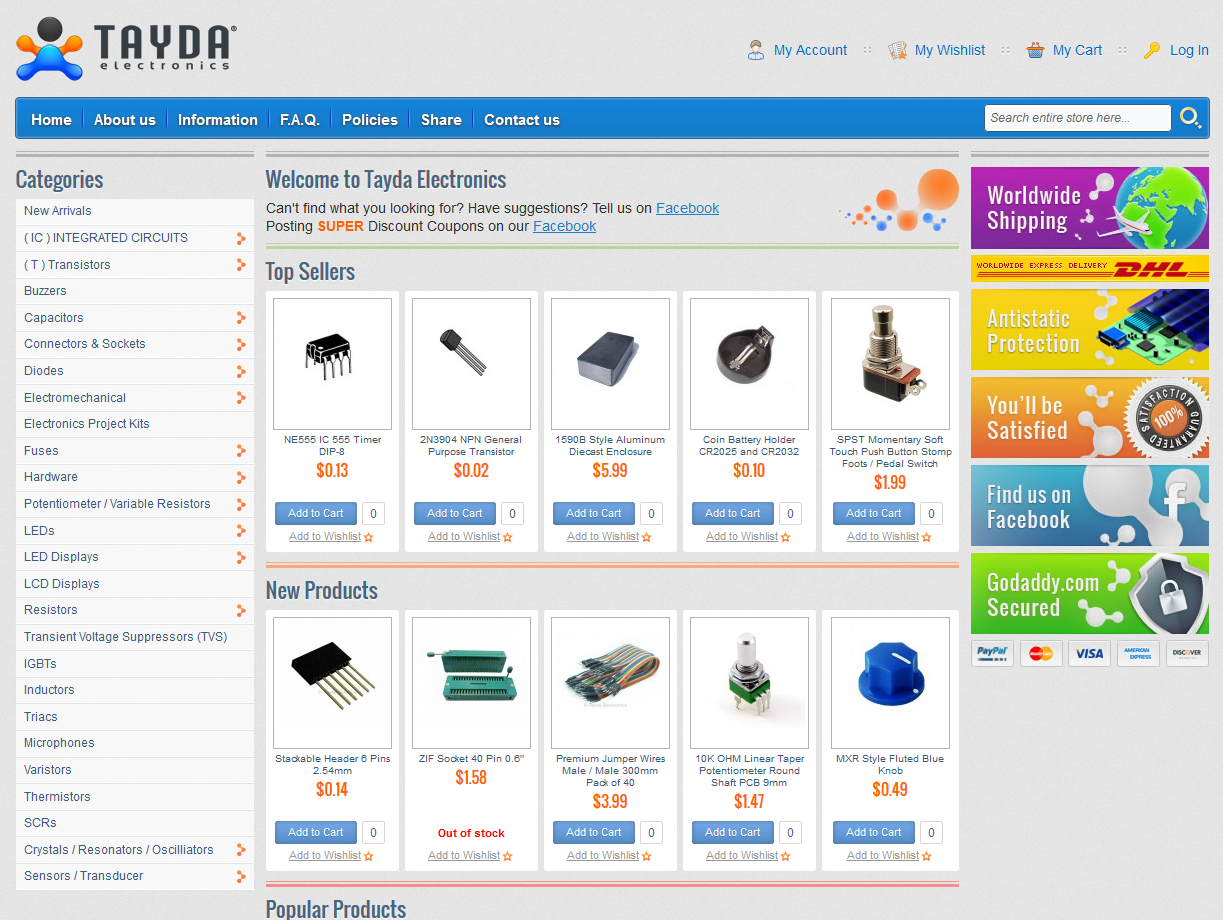The image size is (1223, 920).
Task: Click the PayPal payment icon
Action: point(992,654)
